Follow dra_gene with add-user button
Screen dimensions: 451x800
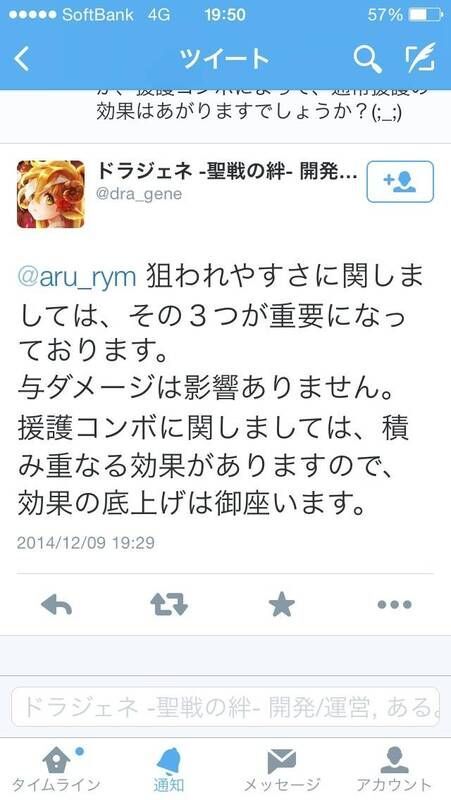(400, 182)
